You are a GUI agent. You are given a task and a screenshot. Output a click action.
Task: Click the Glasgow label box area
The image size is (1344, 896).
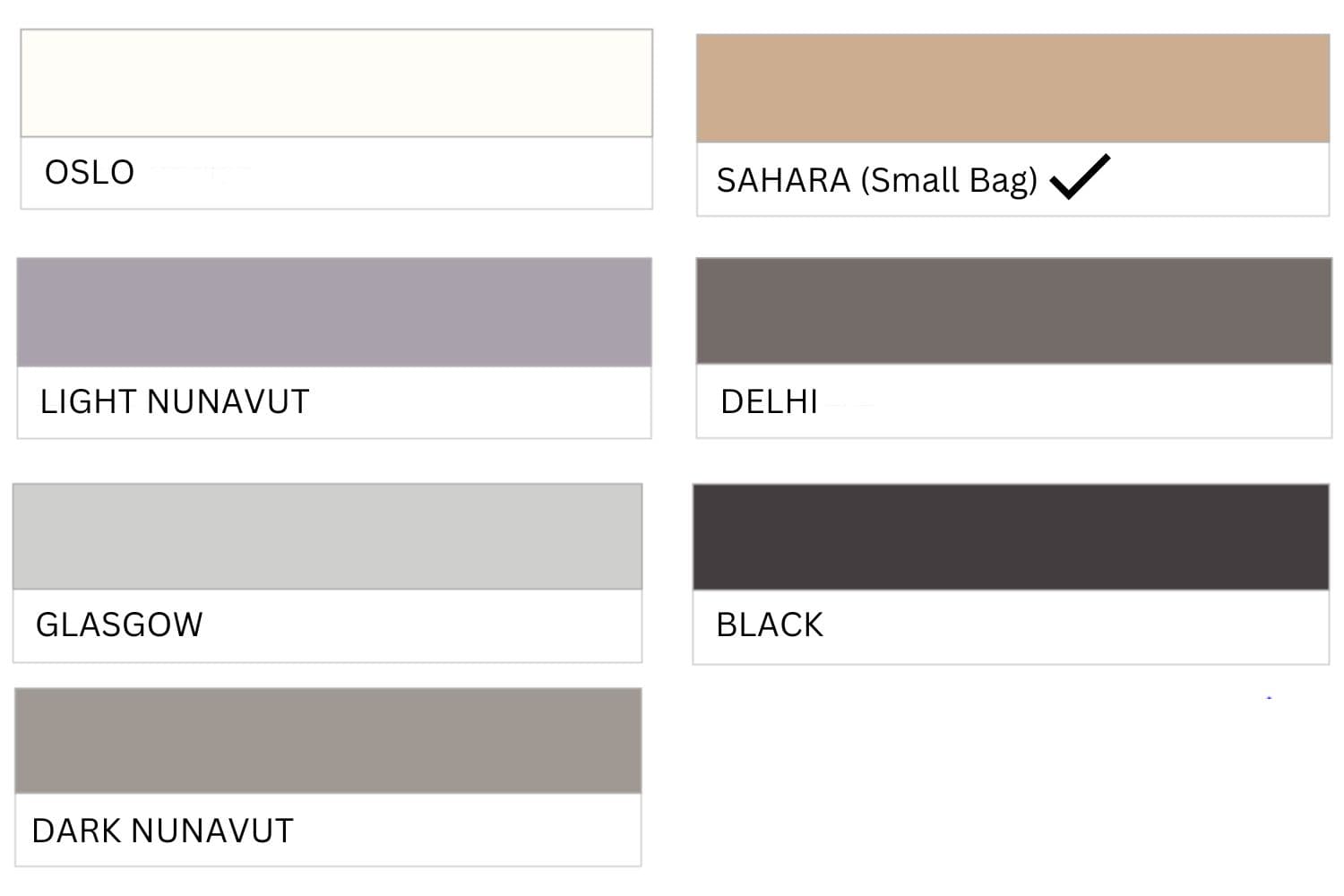click(327, 625)
